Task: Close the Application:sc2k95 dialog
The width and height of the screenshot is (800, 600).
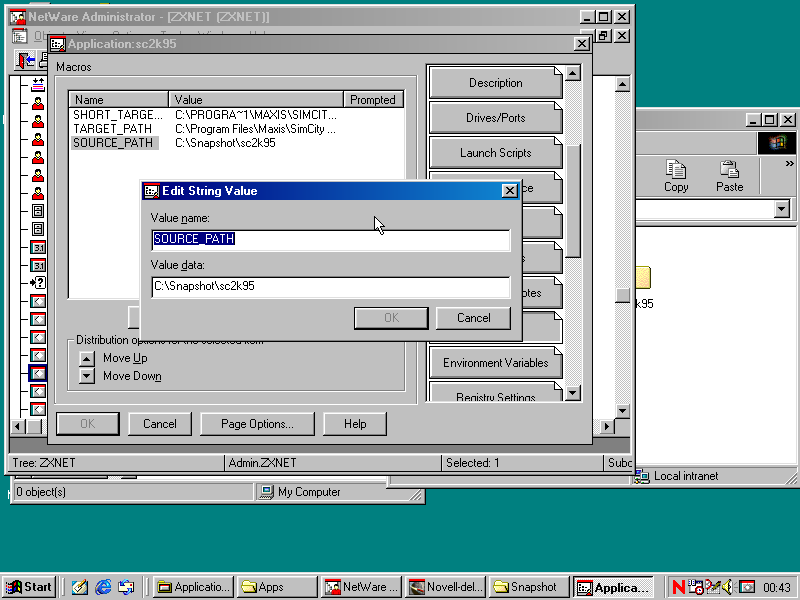Action: click(x=581, y=44)
